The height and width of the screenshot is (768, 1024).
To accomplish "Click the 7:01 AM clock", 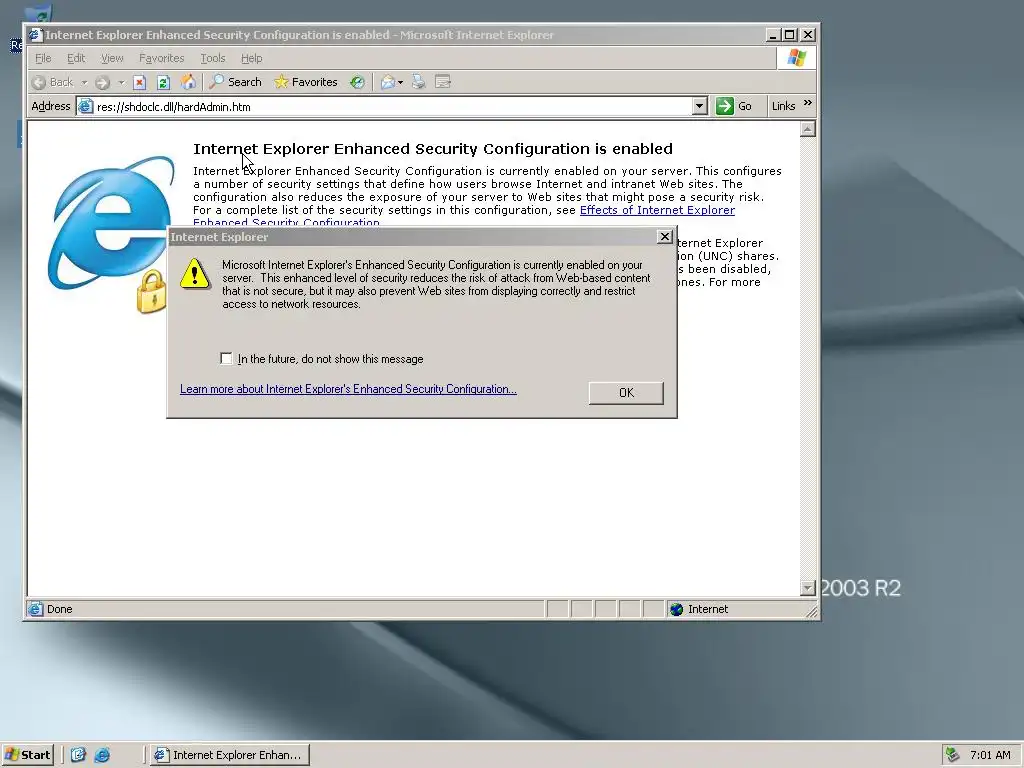I will tap(990, 755).
